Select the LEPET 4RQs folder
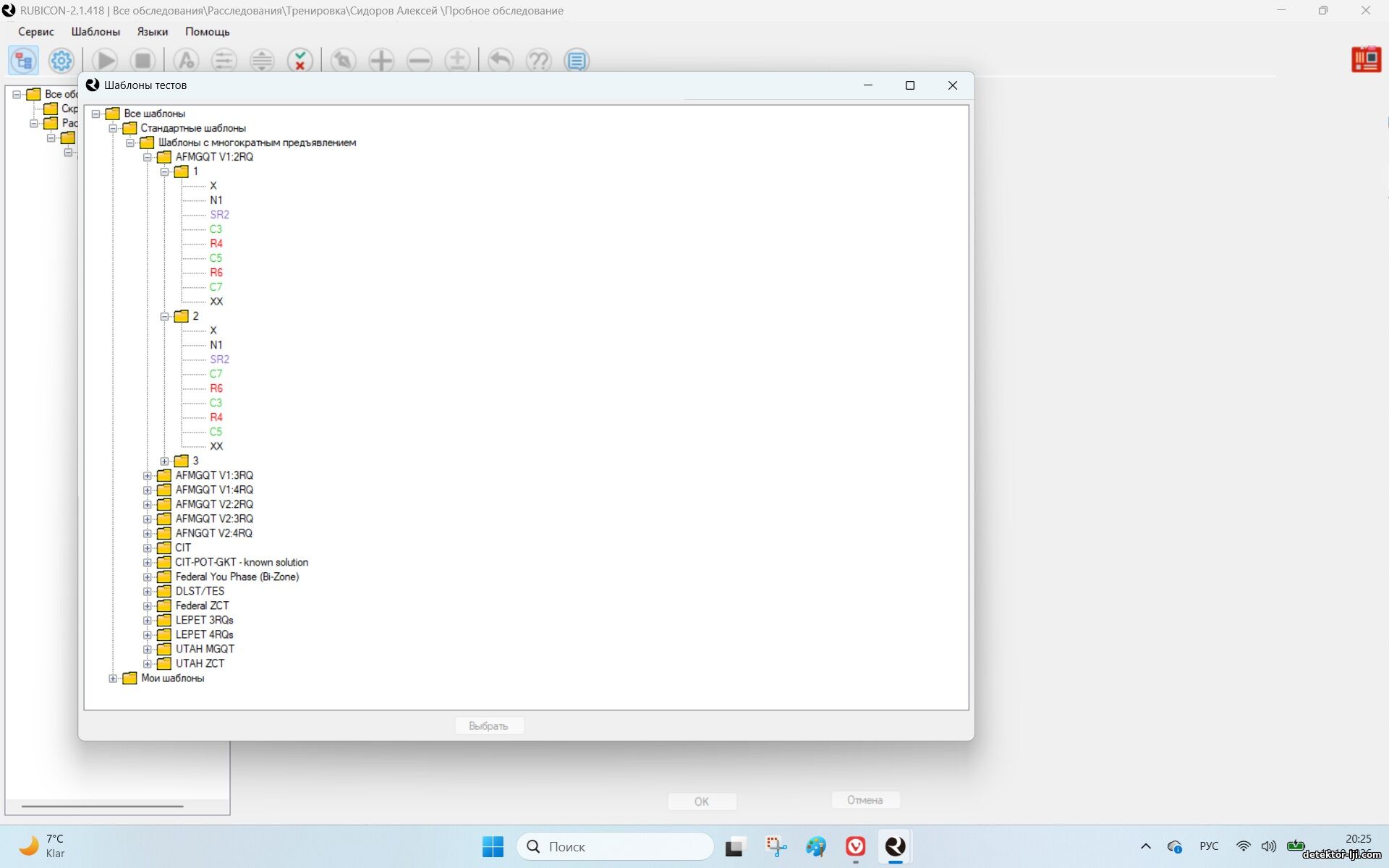Screen dimensions: 1389x868 tap(204, 634)
